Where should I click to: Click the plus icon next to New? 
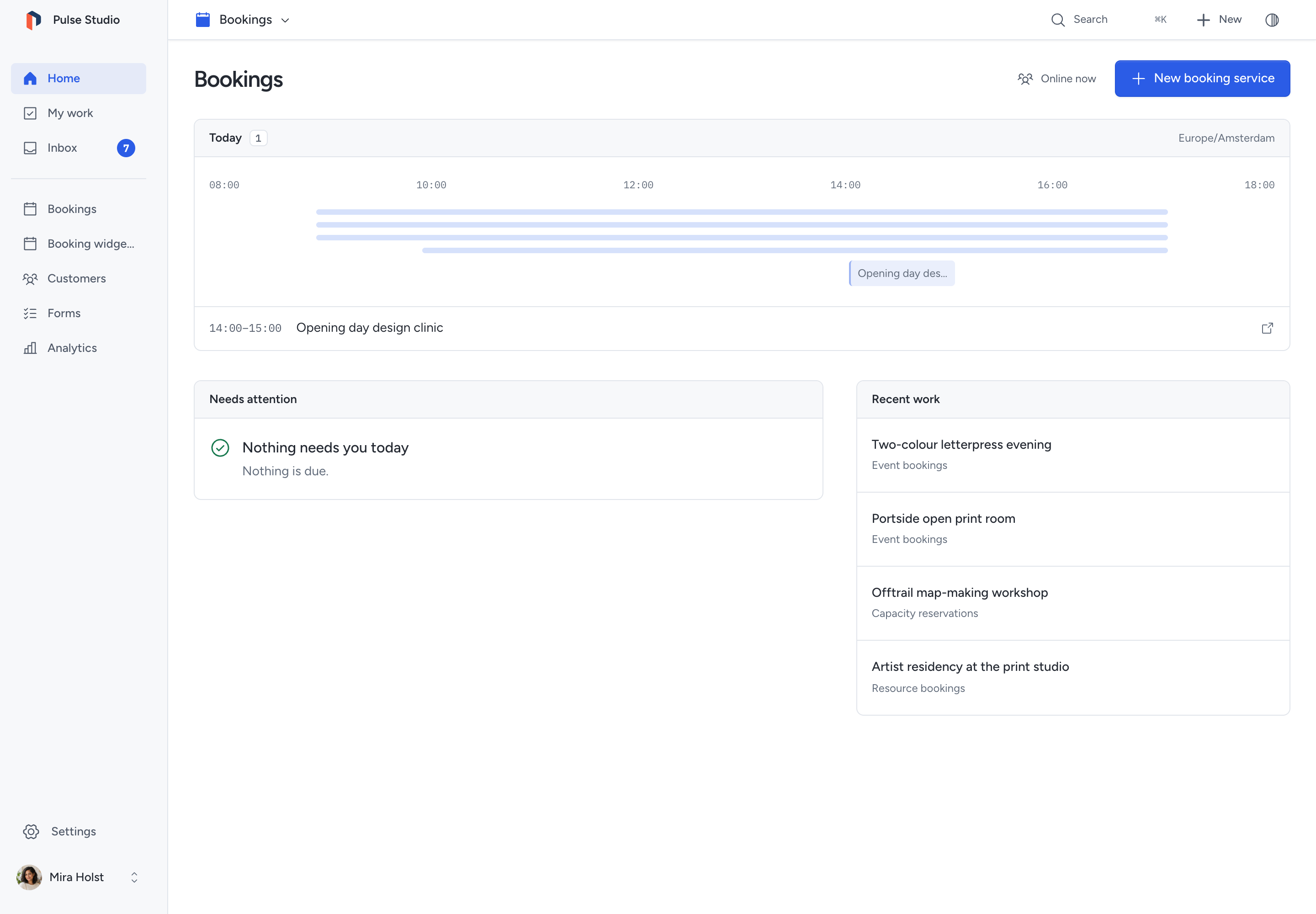pyautogui.click(x=1203, y=20)
